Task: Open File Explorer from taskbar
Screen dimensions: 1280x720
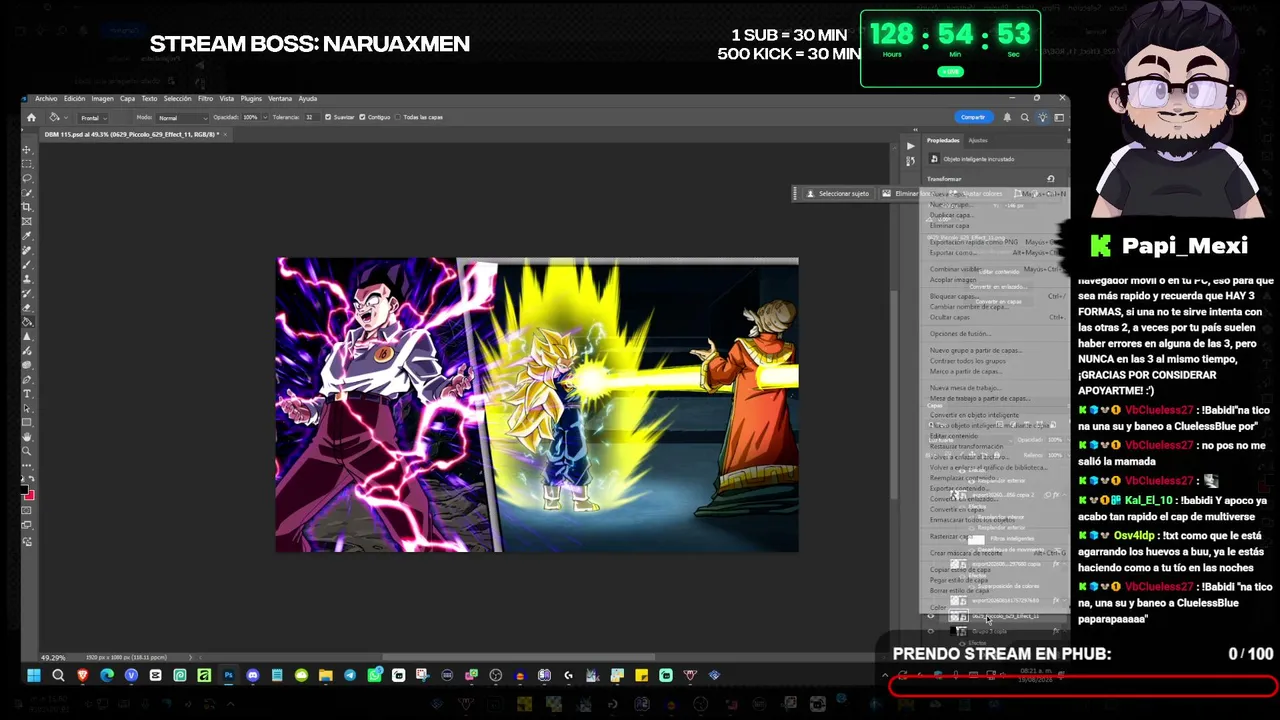Action: (326, 675)
